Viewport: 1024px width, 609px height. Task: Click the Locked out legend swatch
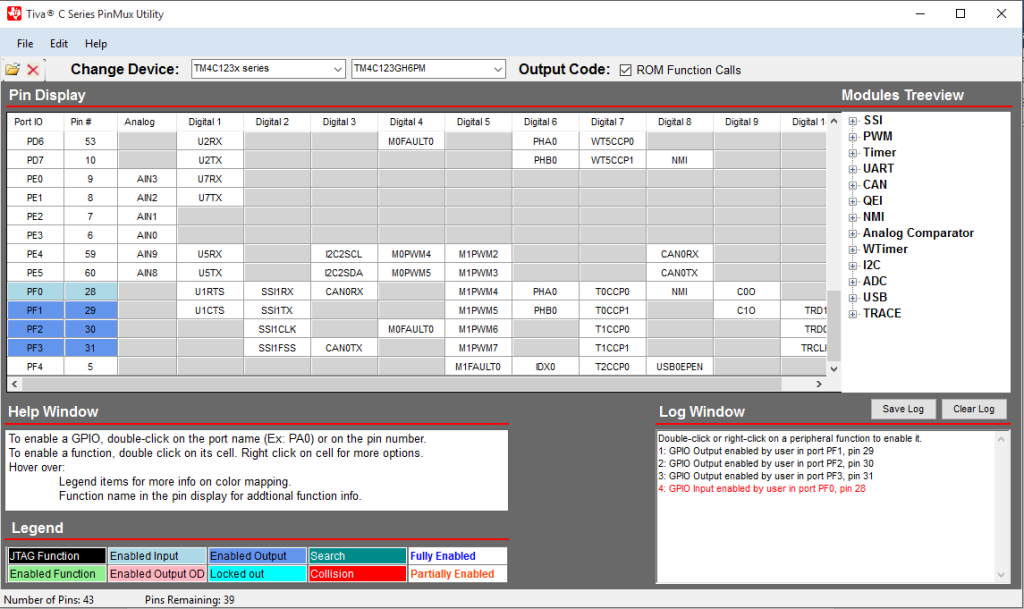click(257, 574)
